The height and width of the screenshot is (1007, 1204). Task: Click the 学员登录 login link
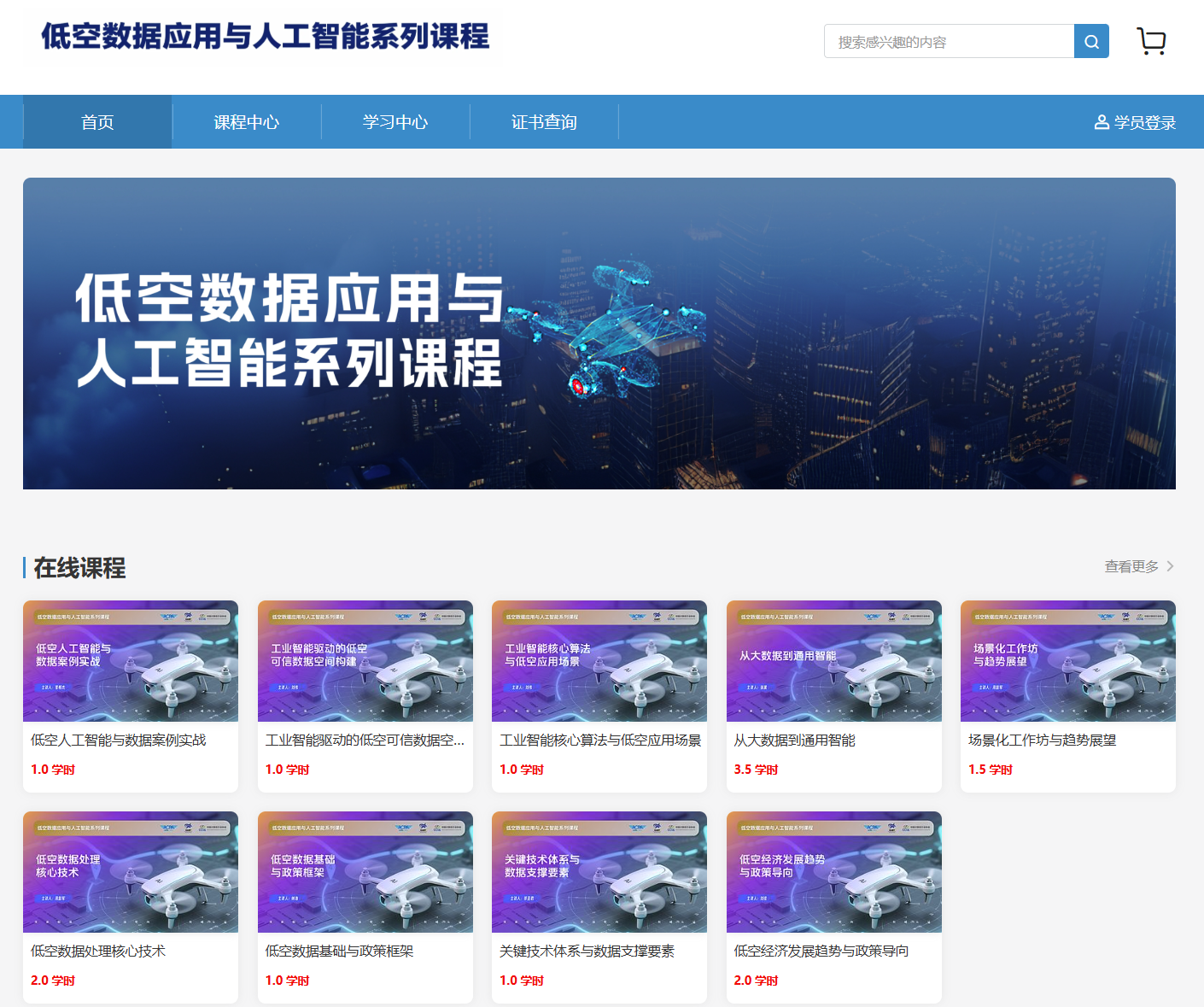(x=1144, y=122)
